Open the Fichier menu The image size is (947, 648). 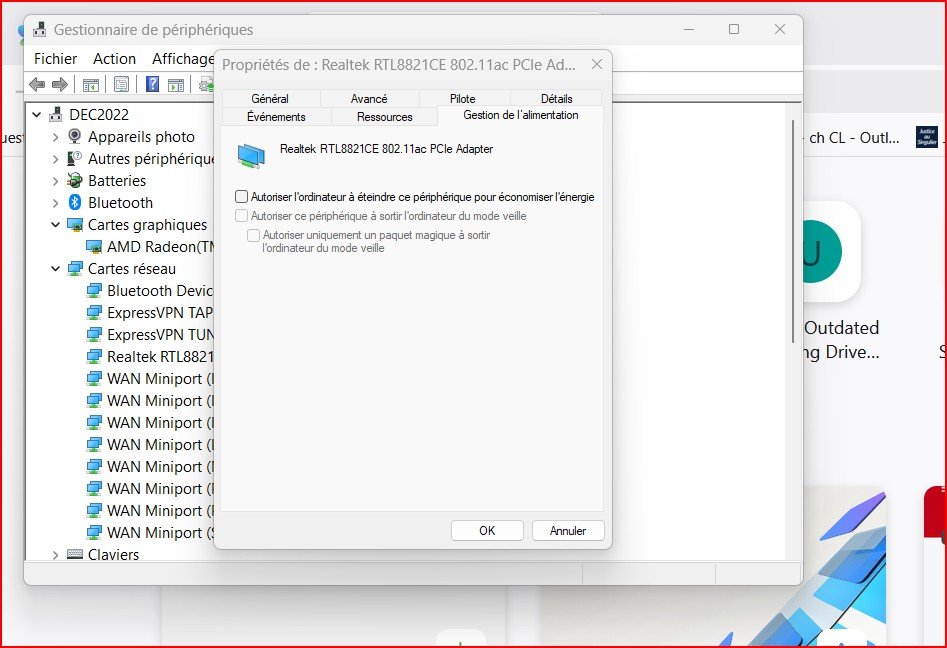pyautogui.click(x=55, y=59)
